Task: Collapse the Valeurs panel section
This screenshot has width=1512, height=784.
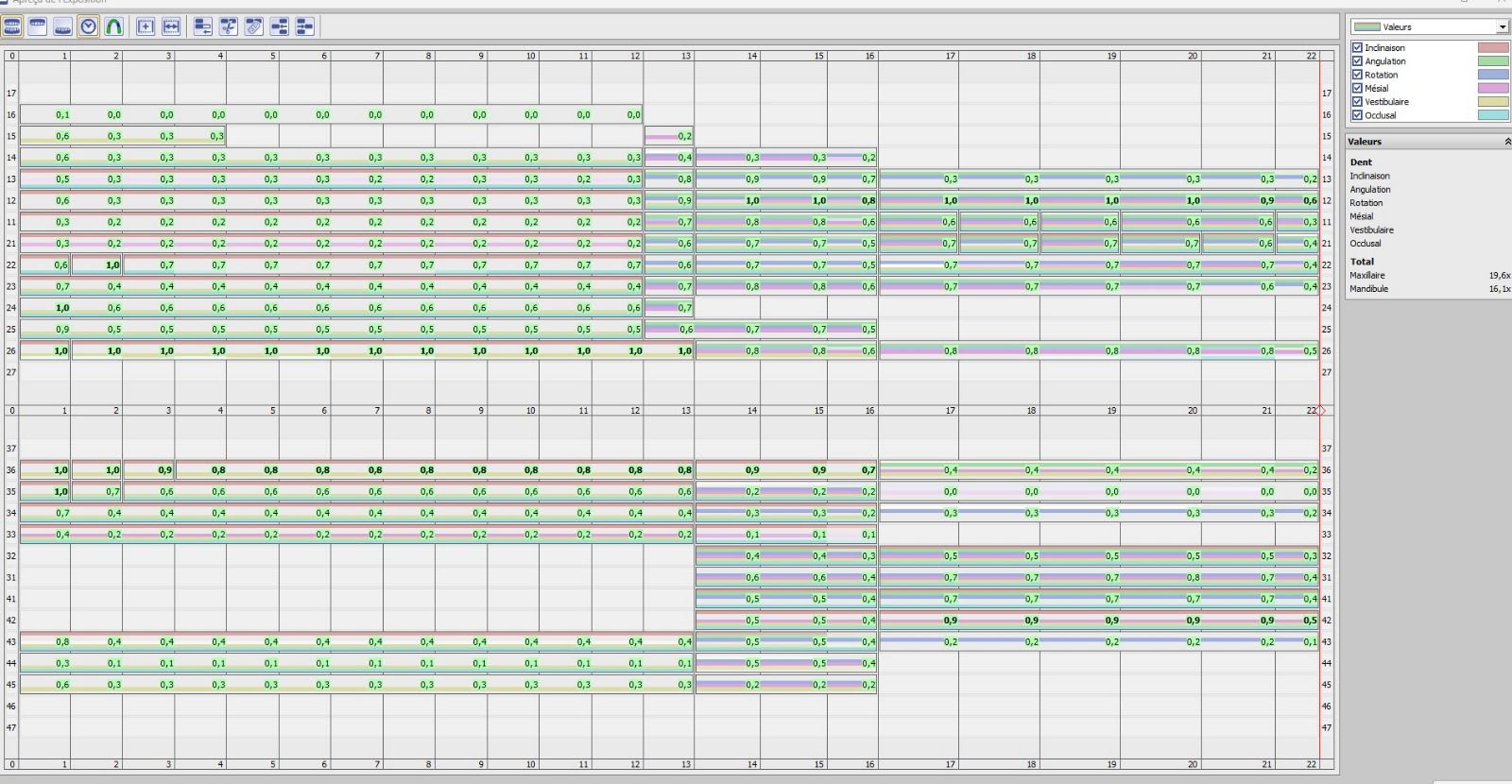Action: tap(1506, 142)
